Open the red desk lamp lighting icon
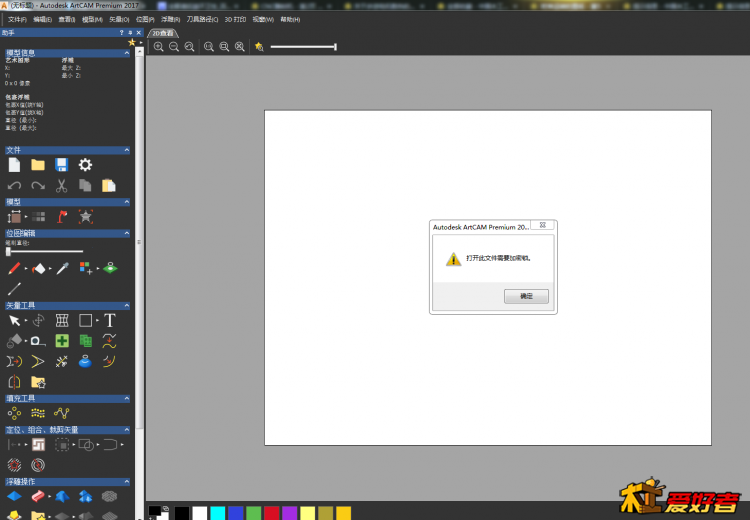Image resolution: width=750 pixels, height=520 pixels. tap(62, 217)
